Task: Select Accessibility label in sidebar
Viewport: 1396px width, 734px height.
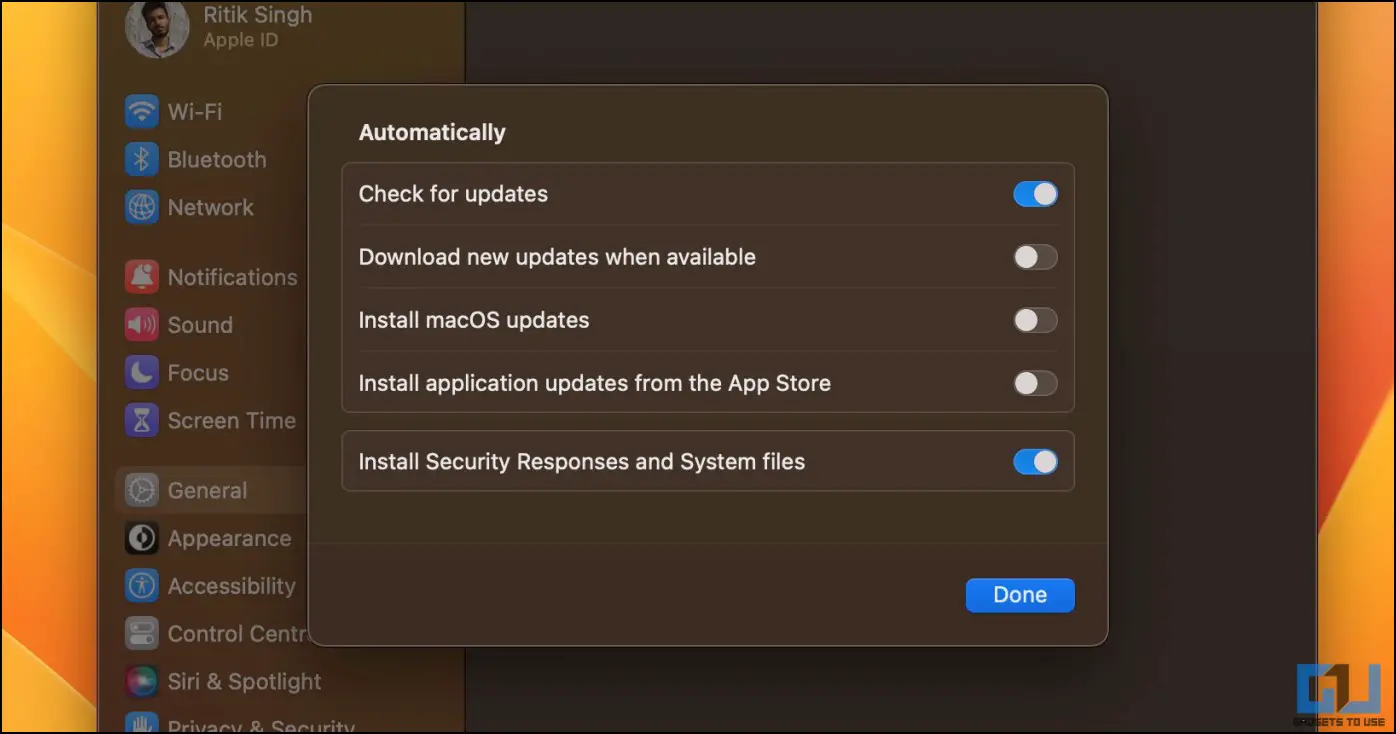Action: coord(232,586)
